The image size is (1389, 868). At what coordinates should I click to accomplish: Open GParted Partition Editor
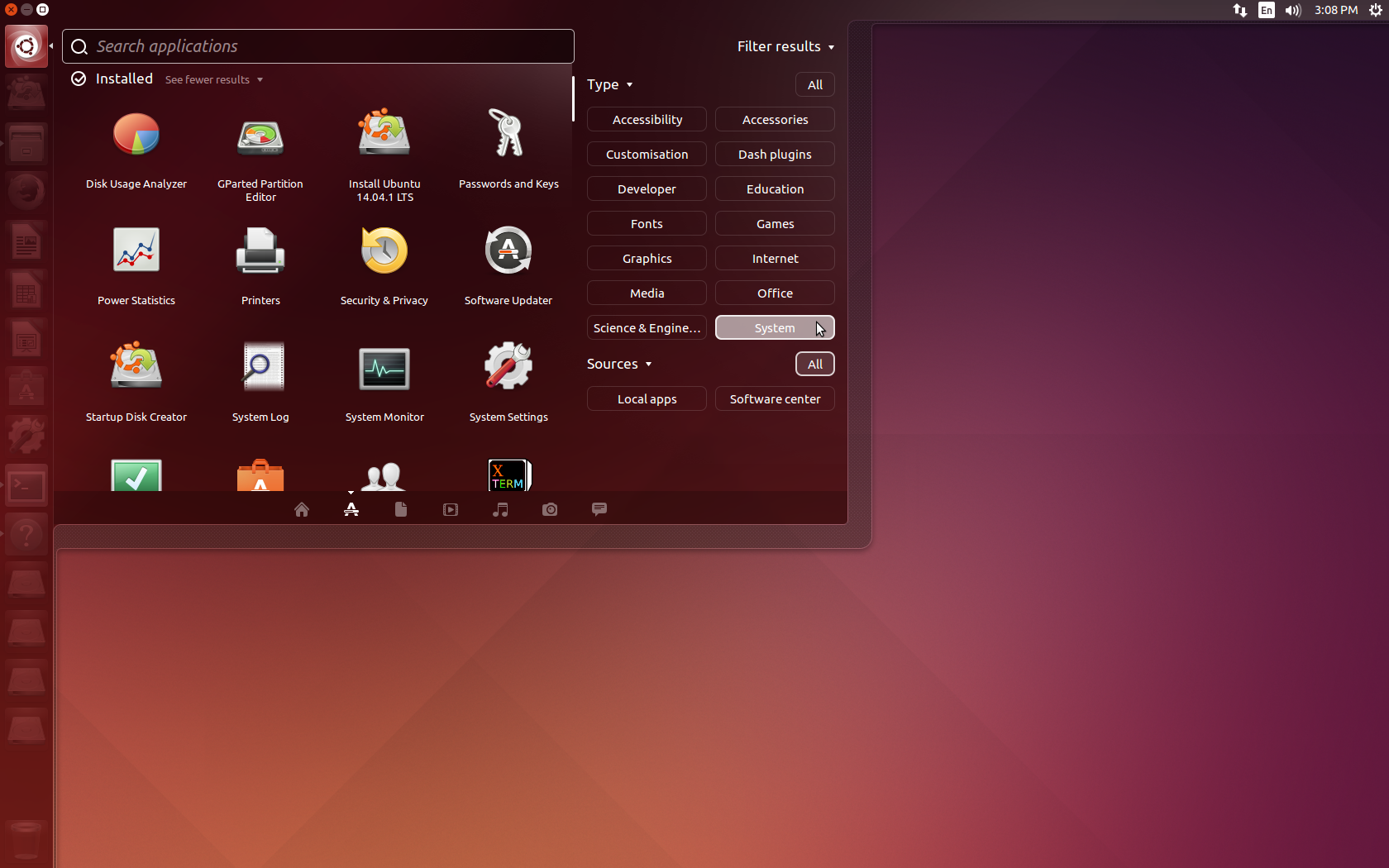[x=260, y=137]
